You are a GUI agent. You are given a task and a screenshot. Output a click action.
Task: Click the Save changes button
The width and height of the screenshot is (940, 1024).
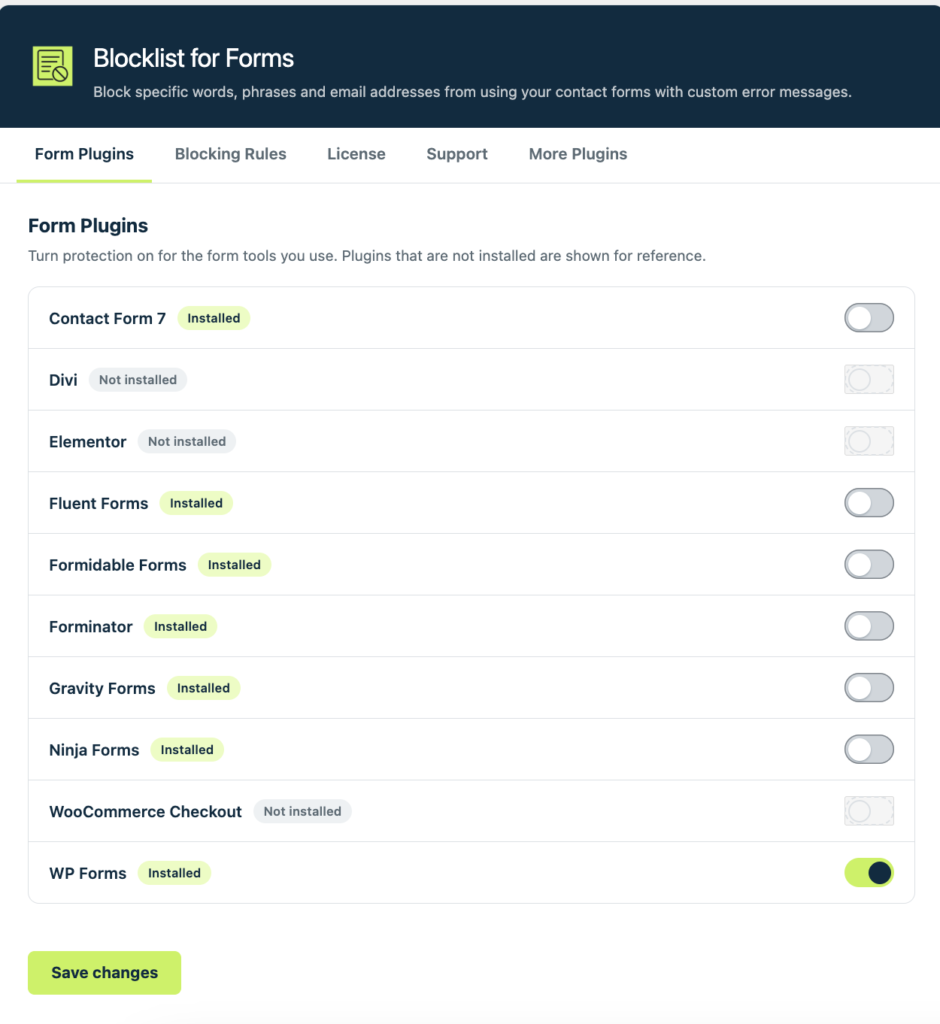pyautogui.click(x=105, y=972)
